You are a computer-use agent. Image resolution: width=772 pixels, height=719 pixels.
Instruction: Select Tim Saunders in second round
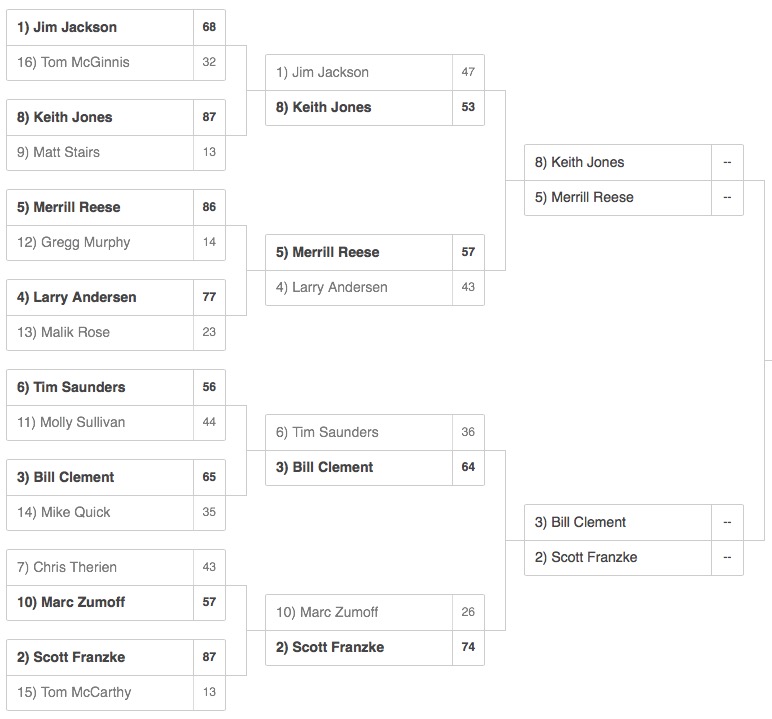pyautogui.click(x=375, y=432)
